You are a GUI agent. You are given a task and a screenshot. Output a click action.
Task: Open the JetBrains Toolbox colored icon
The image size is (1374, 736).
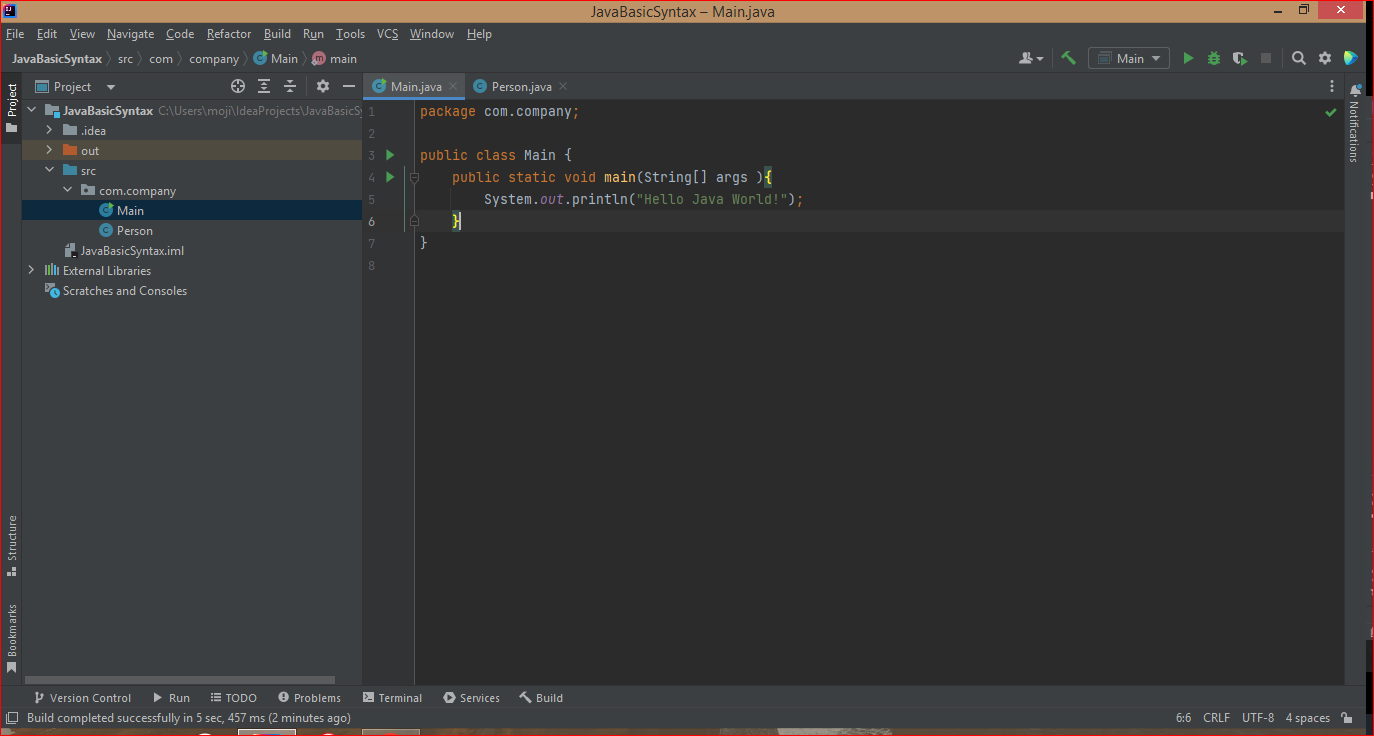pos(1351,58)
